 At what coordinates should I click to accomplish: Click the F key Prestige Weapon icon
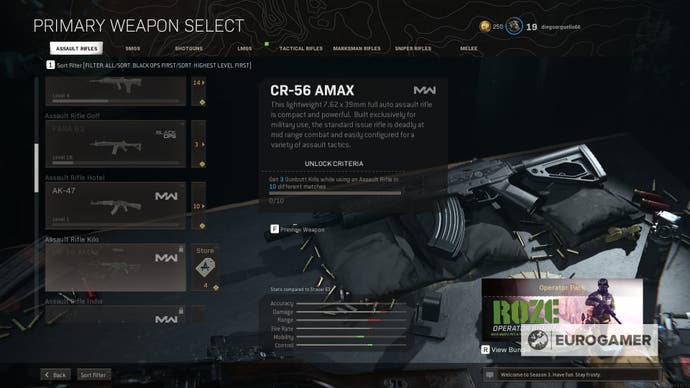(274, 229)
